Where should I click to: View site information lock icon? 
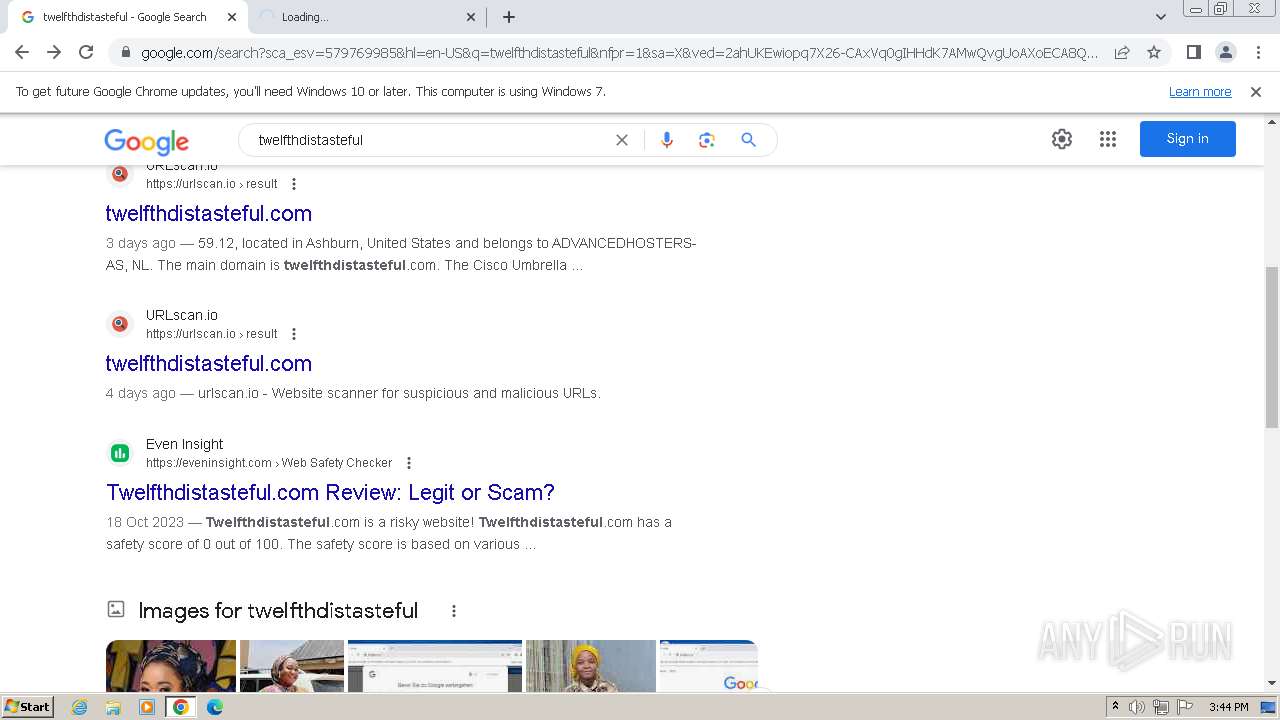point(125,53)
